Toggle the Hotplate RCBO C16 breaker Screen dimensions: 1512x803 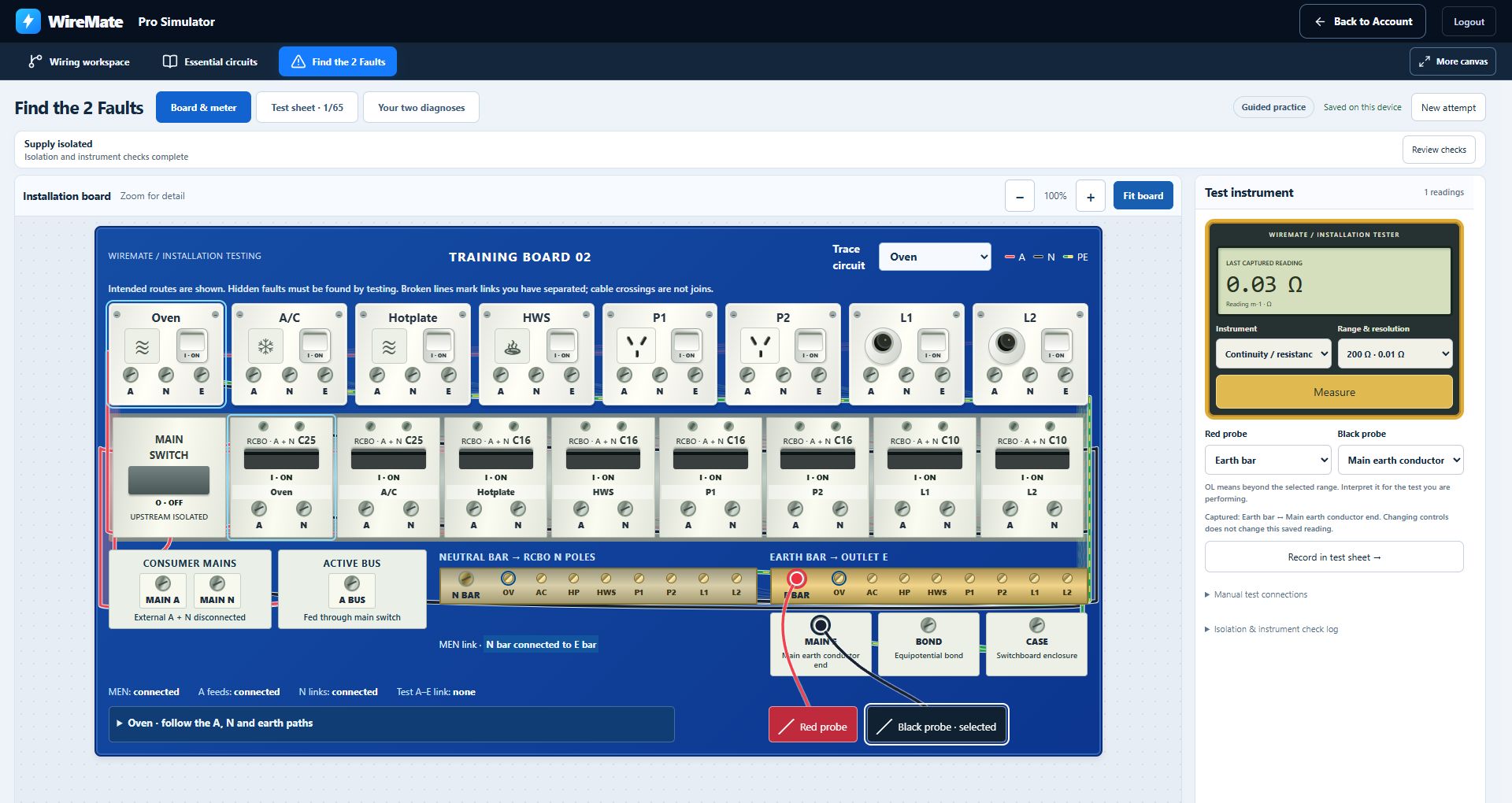[496, 458]
